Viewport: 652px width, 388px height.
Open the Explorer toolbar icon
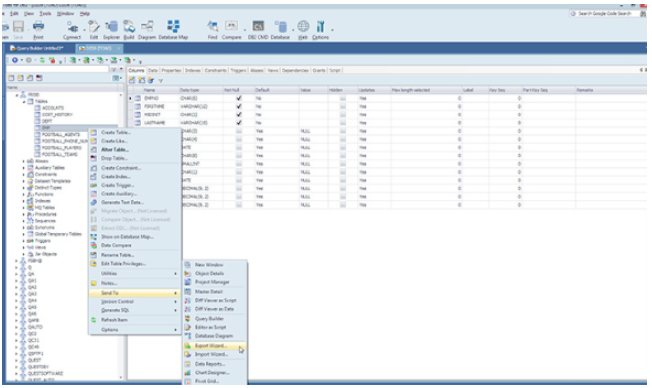pyautogui.click(x=111, y=27)
